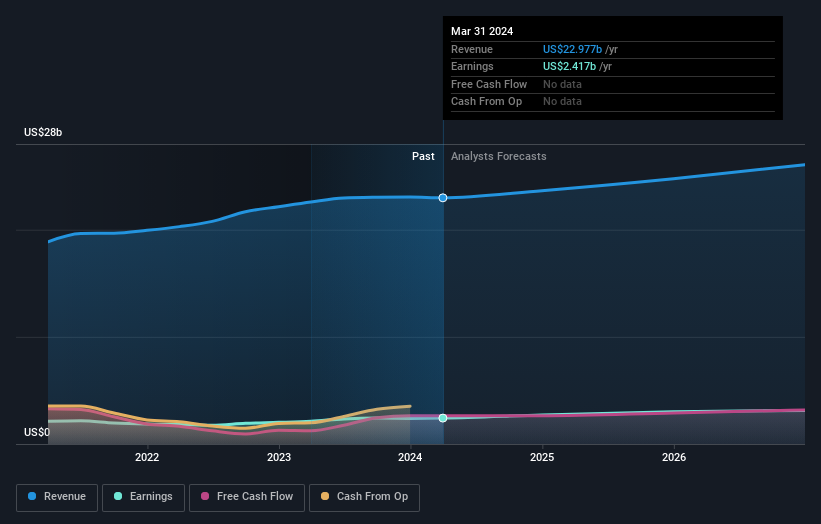Click the tooltip Cash From Op row label
This screenshot has width=821, height=524.
coord(486,102)
